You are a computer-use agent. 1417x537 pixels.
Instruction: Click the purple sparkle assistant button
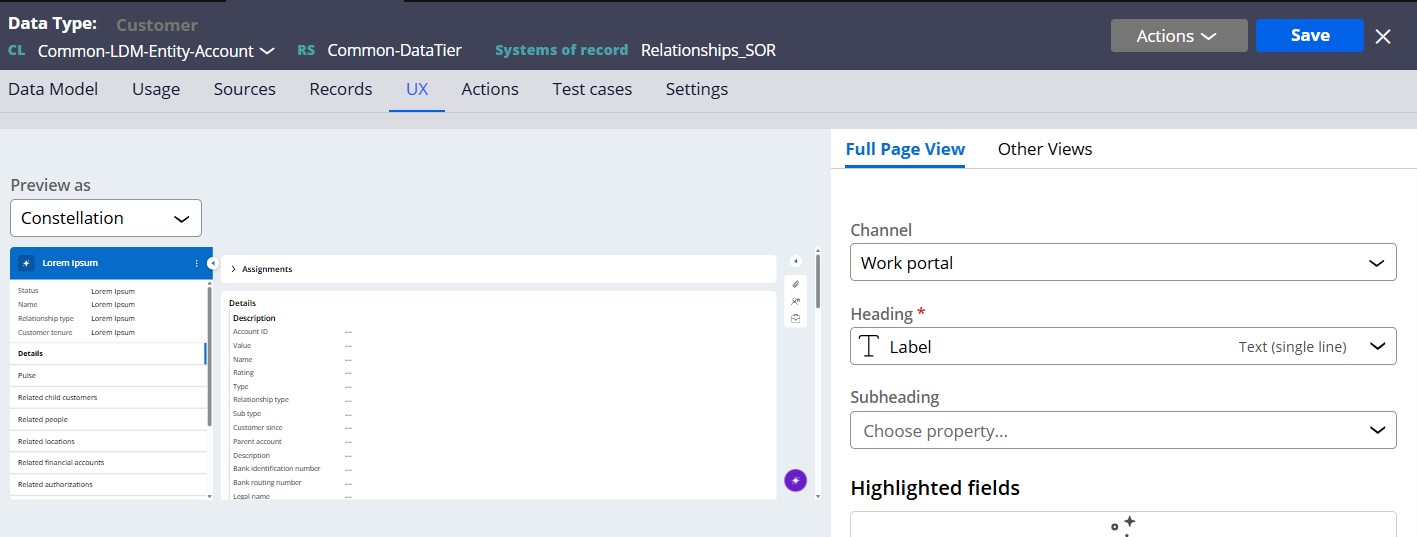[795, 481]
